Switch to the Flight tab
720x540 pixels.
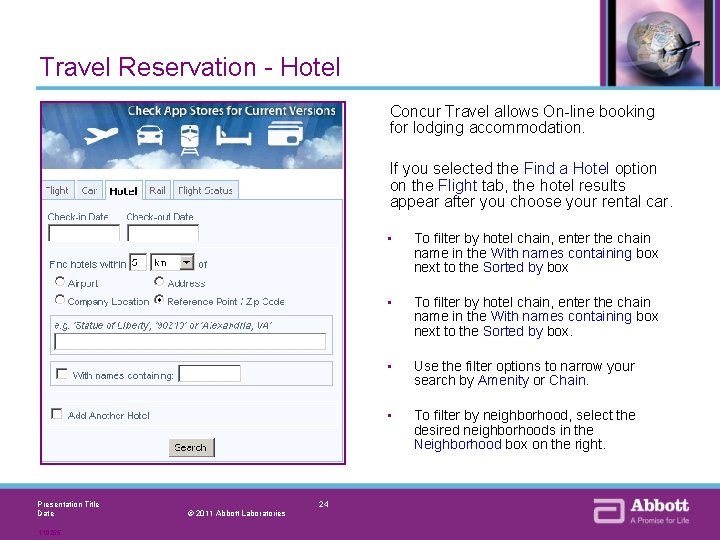58,190
